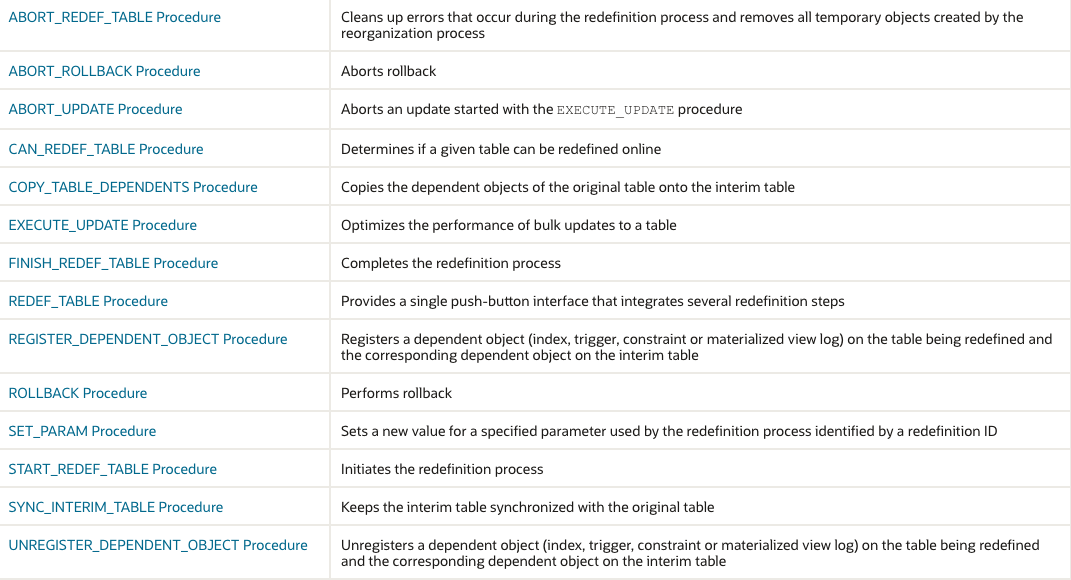Image resolution: width=1071 pixels, height=580 pixels.
Task: Open UNREGISTER_DEPENDENT_OBJECT Procedure link
Action: tap(157, 545)
